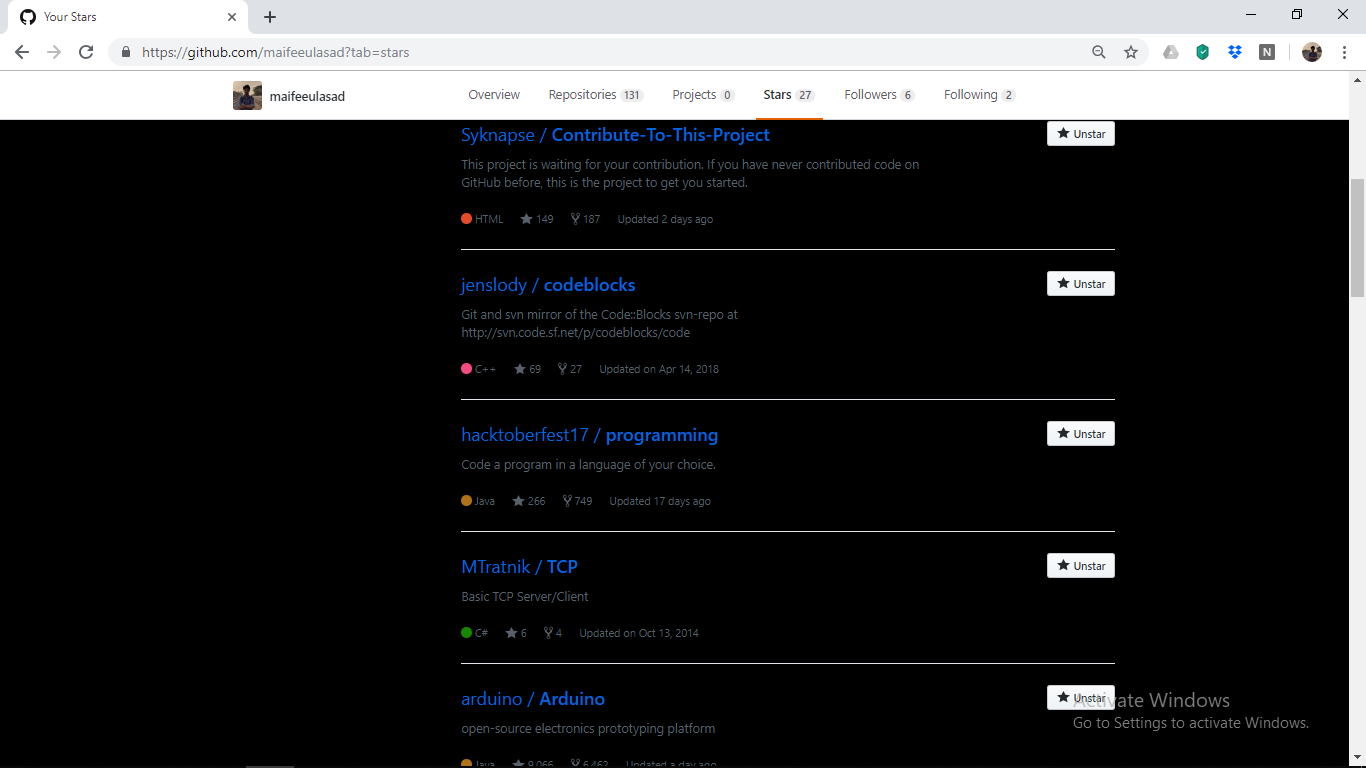Image resolution: width=1366 pixels, height=768 pixels.
Task: Click fork count 27 on codeblocks
Action: (570, 369)
